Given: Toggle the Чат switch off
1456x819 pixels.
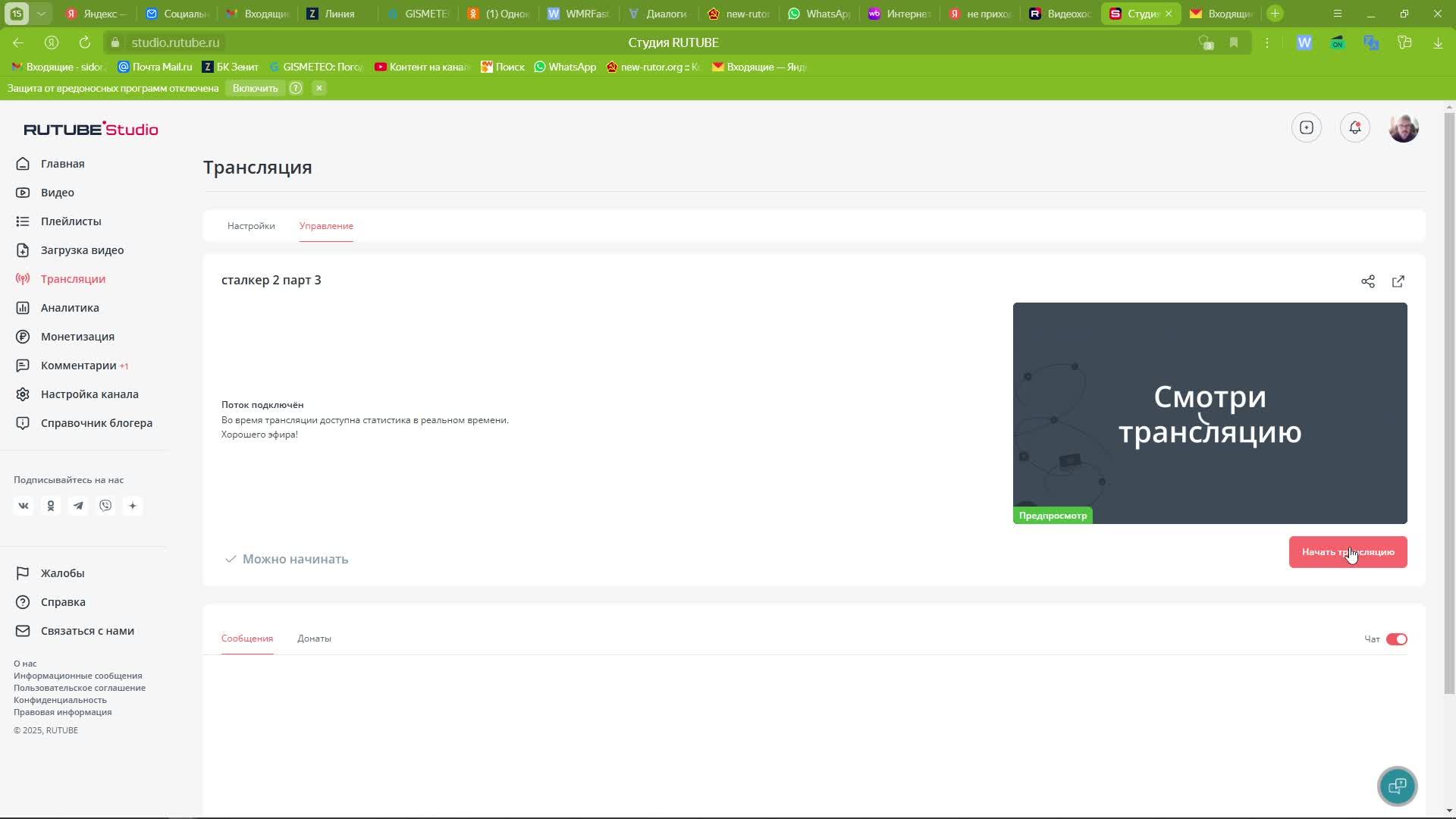Looking at the screenshot, I should [1396, 639].
